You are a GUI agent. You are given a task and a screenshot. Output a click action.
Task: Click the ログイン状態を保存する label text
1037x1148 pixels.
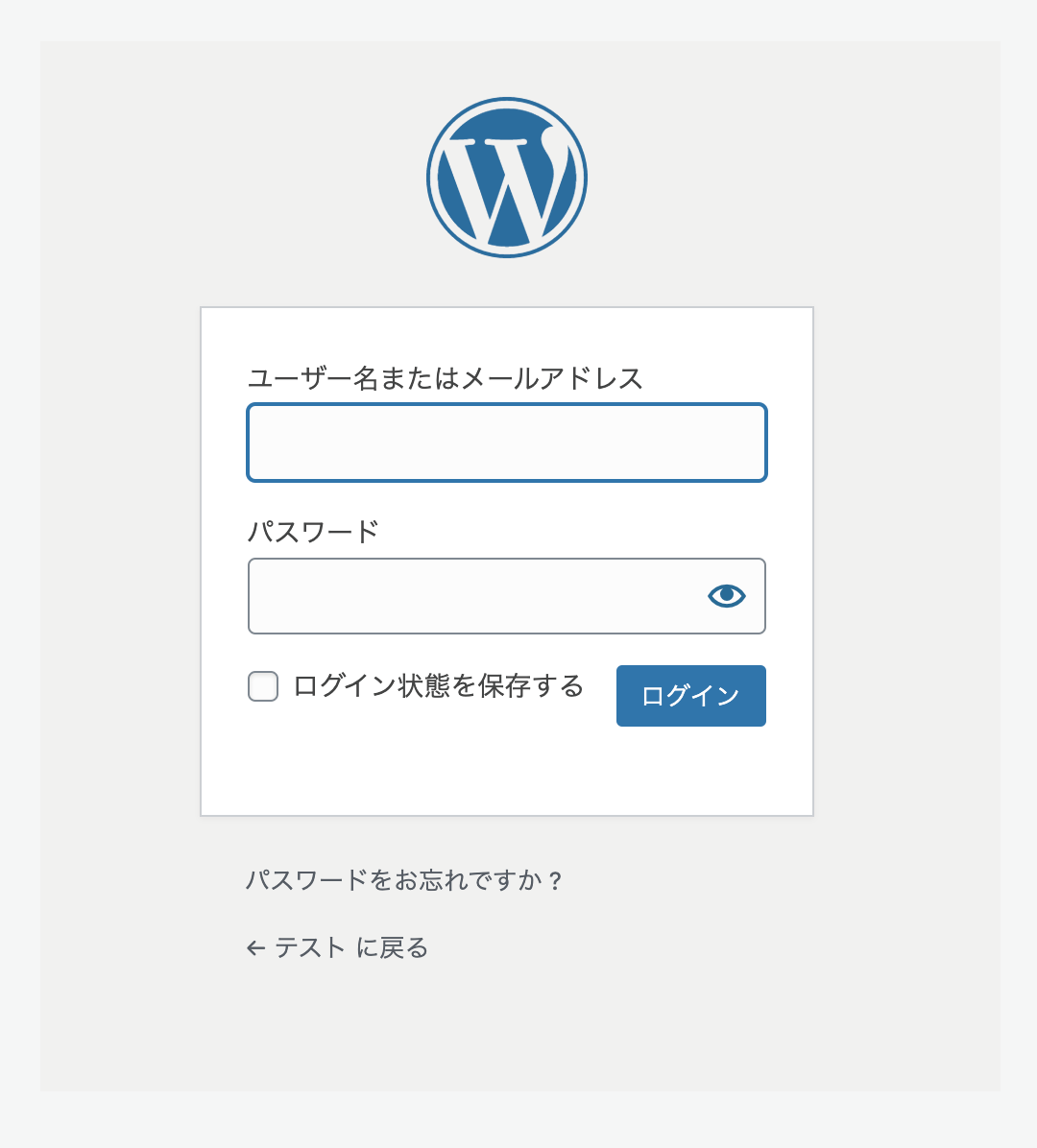tap(438, 686)
